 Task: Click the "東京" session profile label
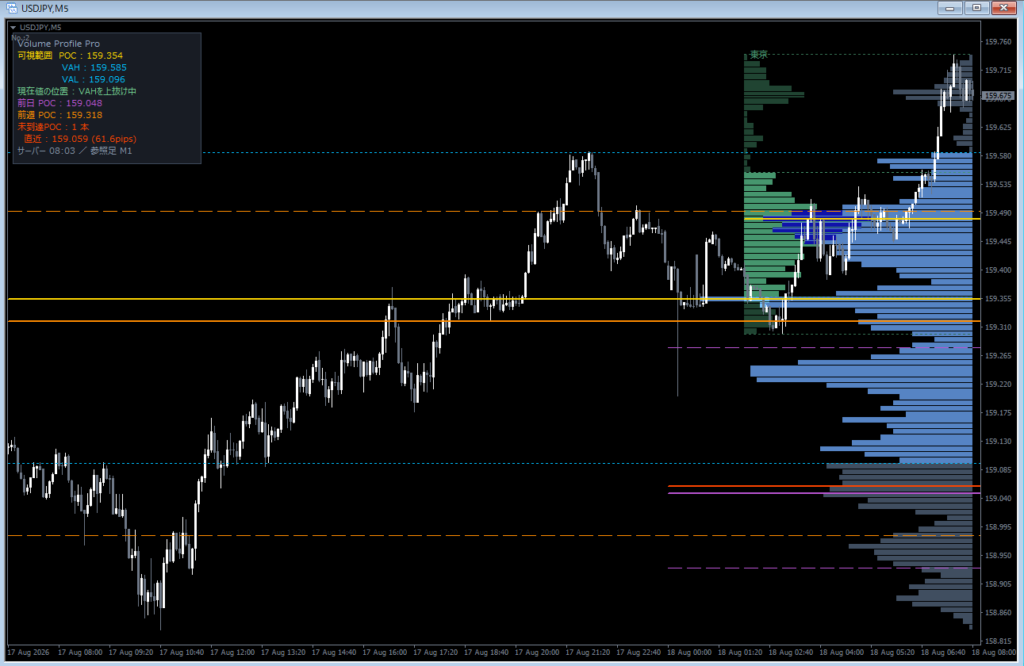(x=758, y=55)
